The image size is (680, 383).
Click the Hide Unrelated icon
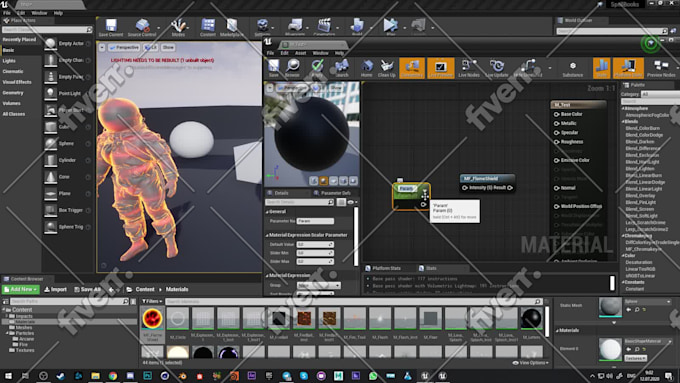point(528,69)
